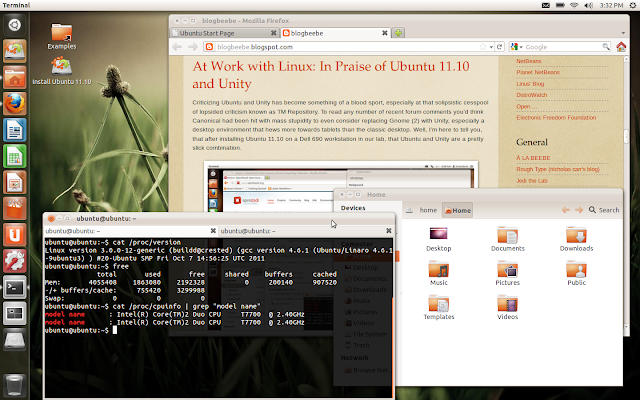The height and width of the screenshot is (400, 640).
Task: Open the Google search engine dropdown
Action: point(517,47)
